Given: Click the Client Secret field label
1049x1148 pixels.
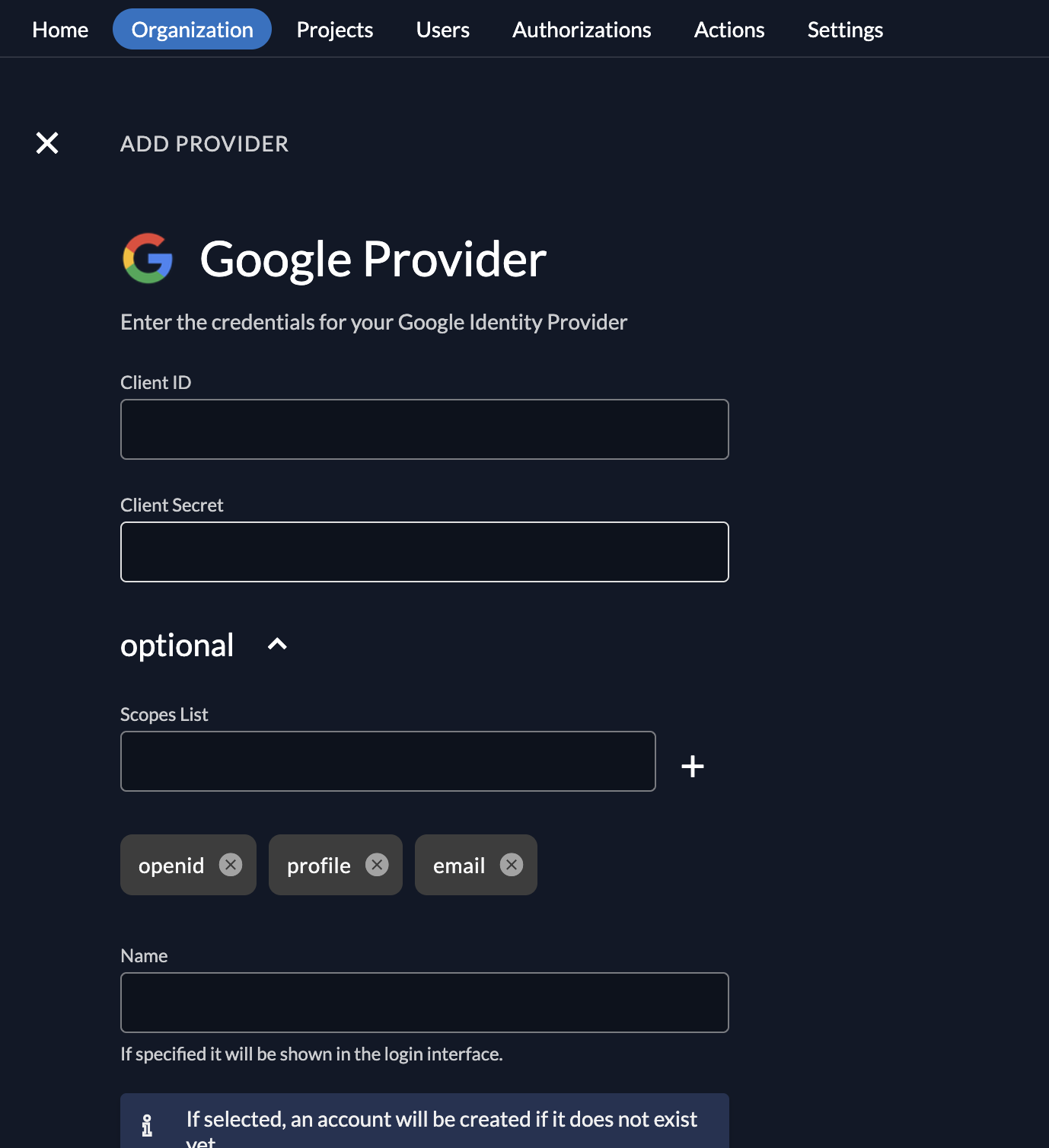Looking at the screenshot, I should pyautogui.click(x=171, y=505).
